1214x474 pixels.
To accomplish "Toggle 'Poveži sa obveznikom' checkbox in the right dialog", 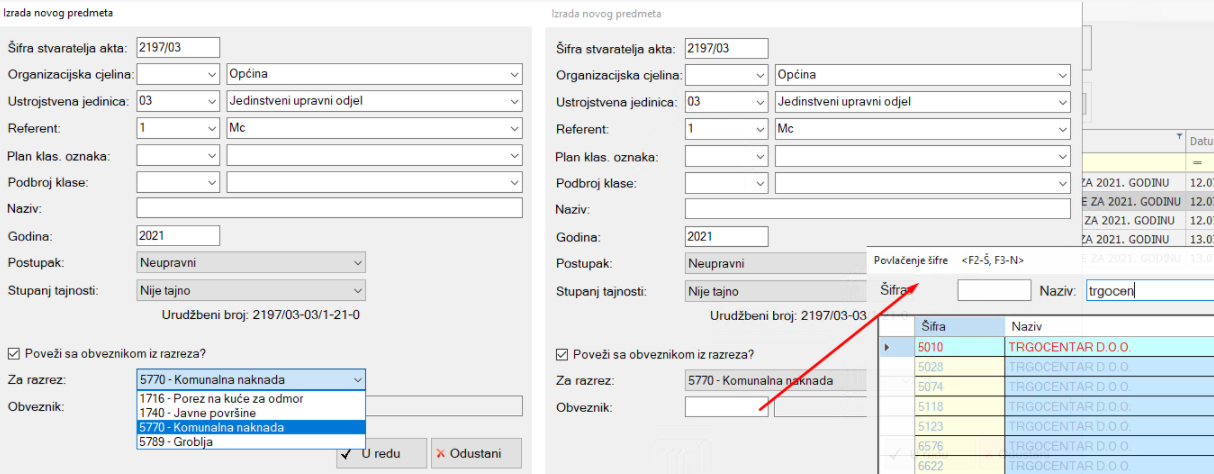I will click(562, 354).
